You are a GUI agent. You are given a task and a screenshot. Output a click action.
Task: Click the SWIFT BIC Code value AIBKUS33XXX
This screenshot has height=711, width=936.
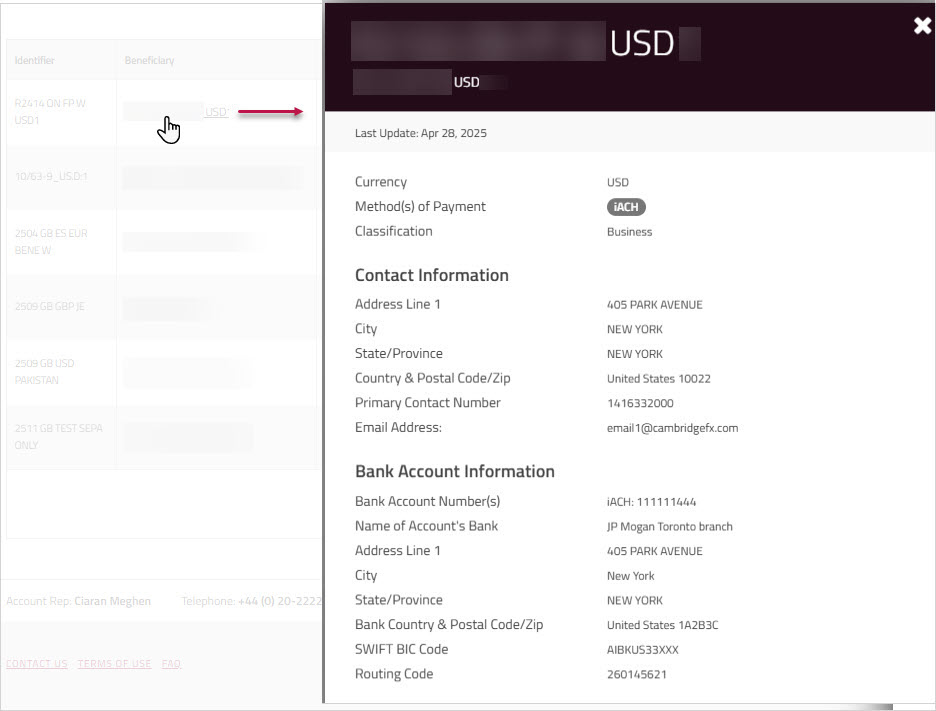click(641, 649)
